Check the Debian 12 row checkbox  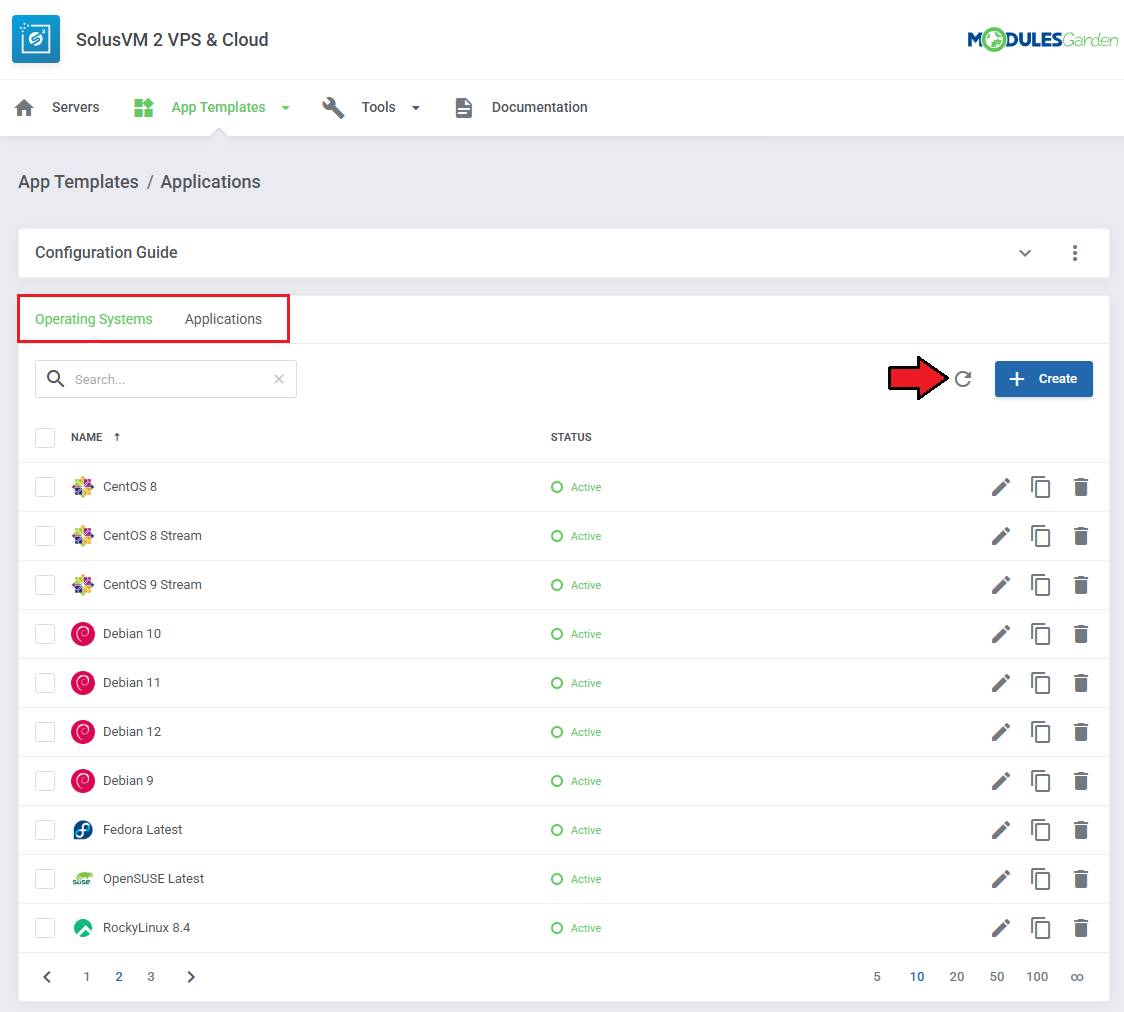click(x=45, y=732)
